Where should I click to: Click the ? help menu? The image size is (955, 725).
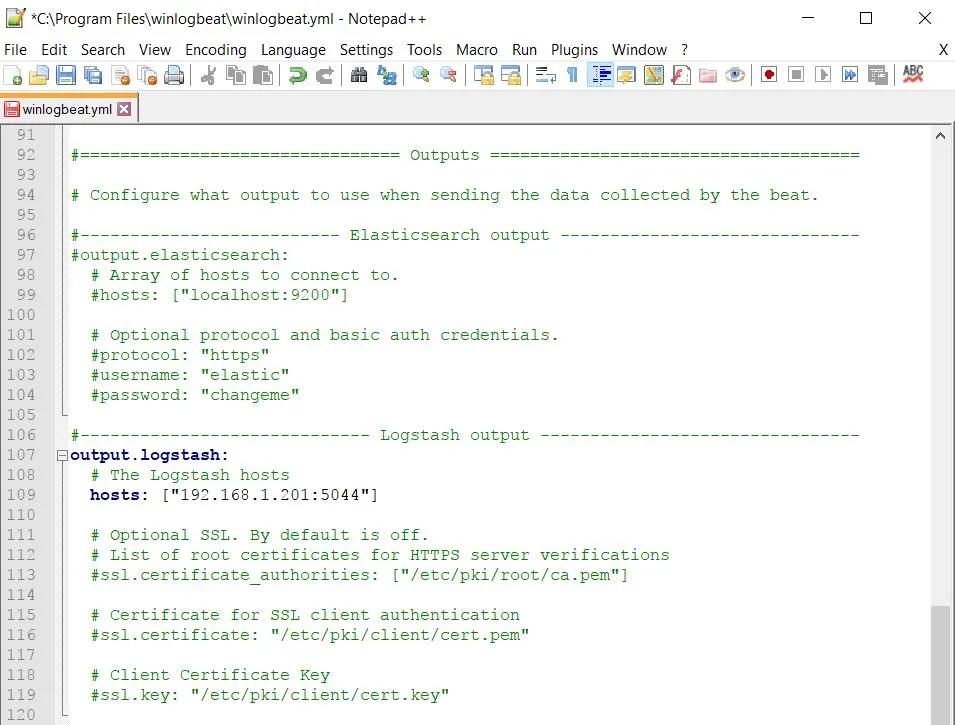click(684, 49)
